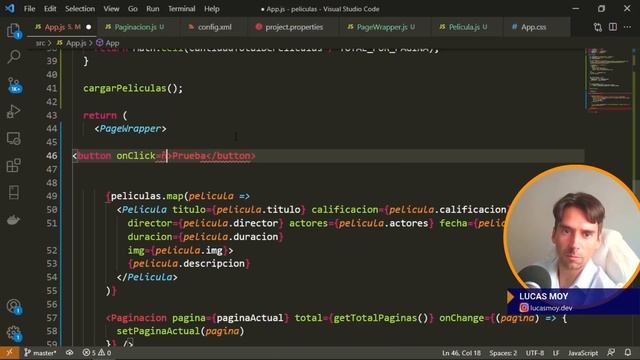Screen dimensions: 640x360
Task: Open the Extensions view
Action: pyautogui.click(x=13, y=165)
